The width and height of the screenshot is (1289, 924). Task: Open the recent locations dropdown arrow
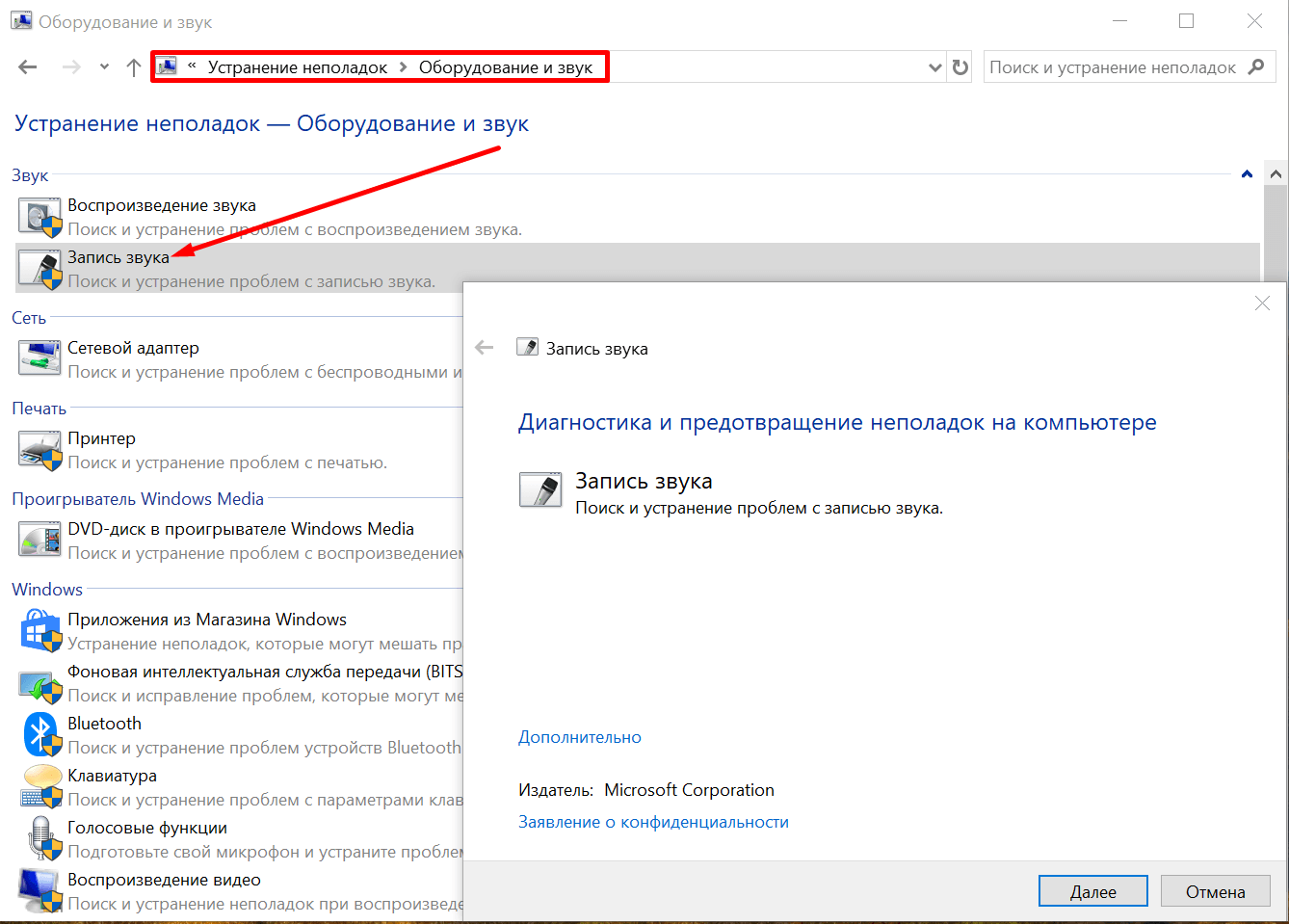pos(104,67)
